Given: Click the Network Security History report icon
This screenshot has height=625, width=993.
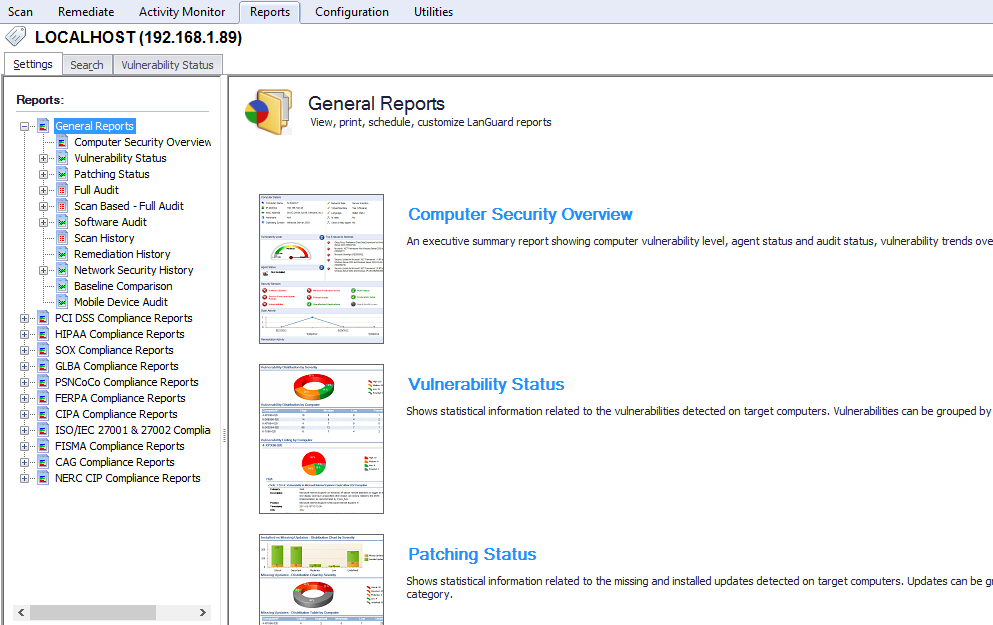Looking at the screenshot, I should pos(62,270).
